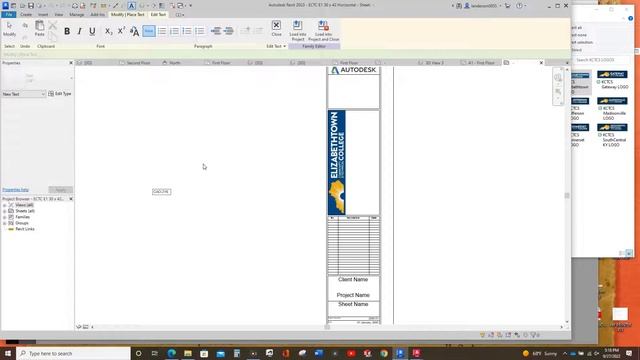
Task: Click the Client Name label in title block
Action: 353,280
